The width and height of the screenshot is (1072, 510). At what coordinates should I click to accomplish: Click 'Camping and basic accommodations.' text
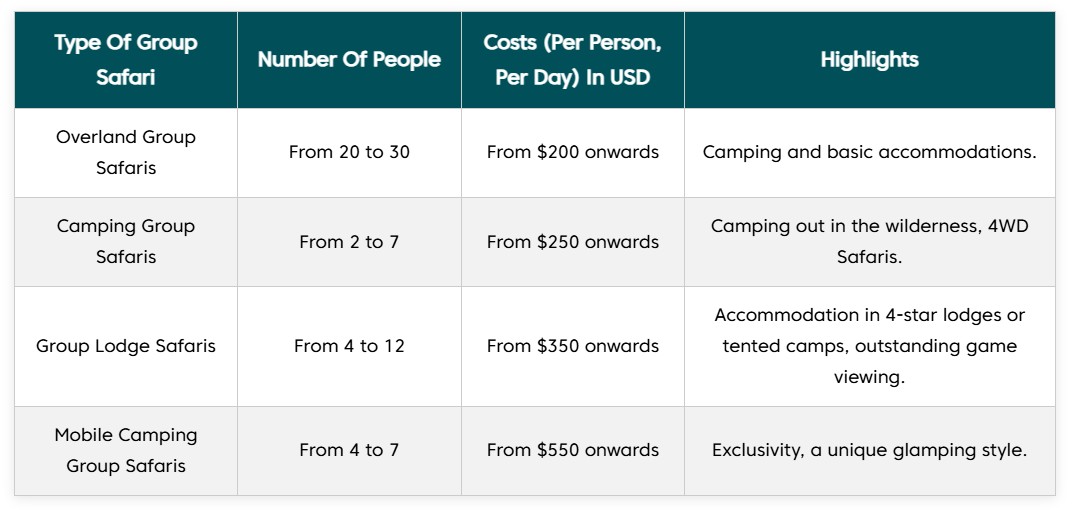click(x=870, y=152)
